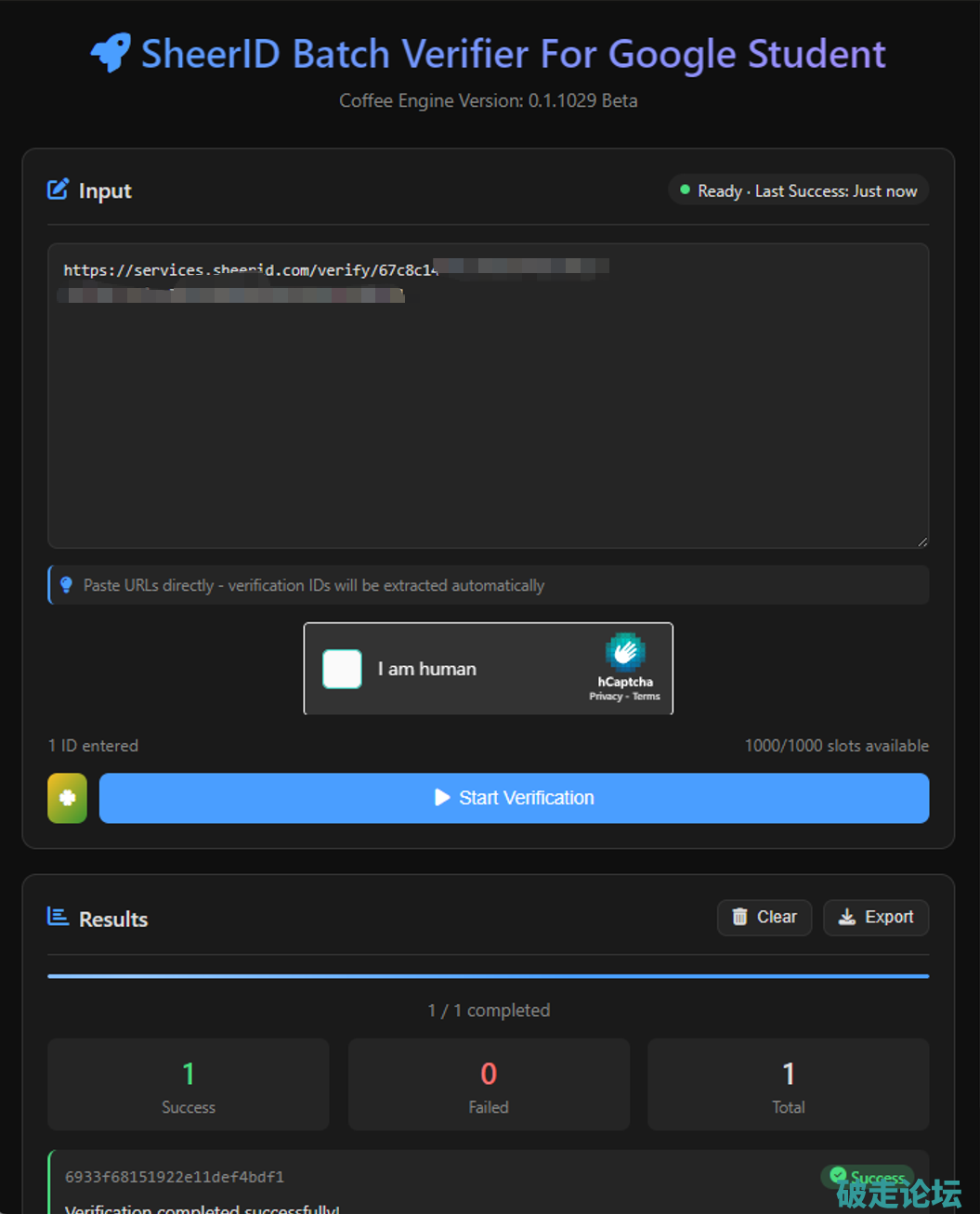980x1214 pixels.
Task: Click the edit pencil icon beside Input
Action: pos(58,190)
